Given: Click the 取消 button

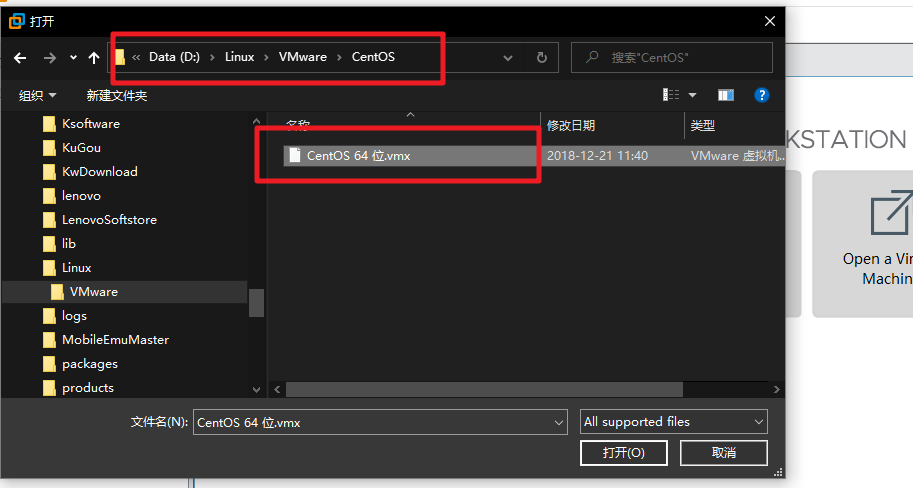Looking at the screenshot, I should 724,452.
